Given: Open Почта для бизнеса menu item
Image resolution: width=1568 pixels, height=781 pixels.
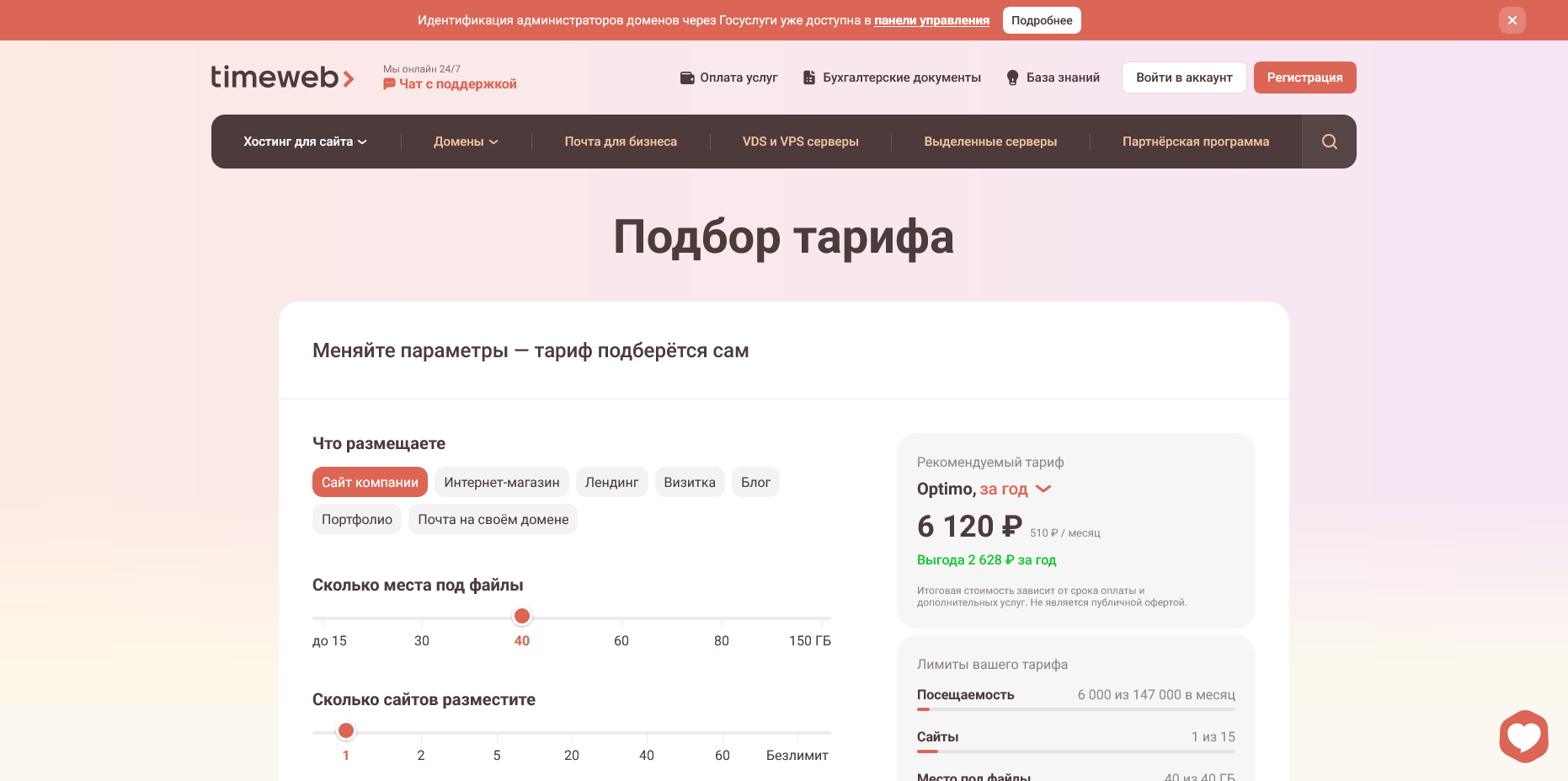Looking at the screenshot, I should coord(621,142).
